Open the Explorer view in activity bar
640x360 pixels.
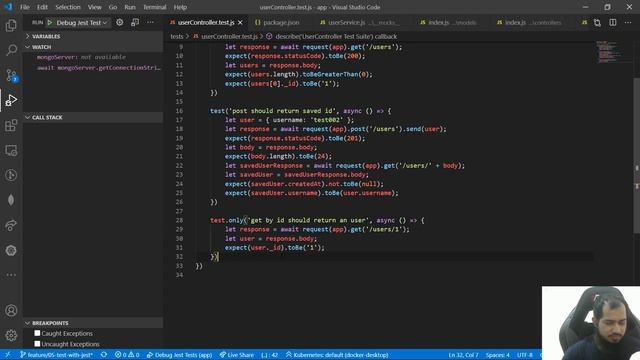pyautogui.click(x=11, y=25)
